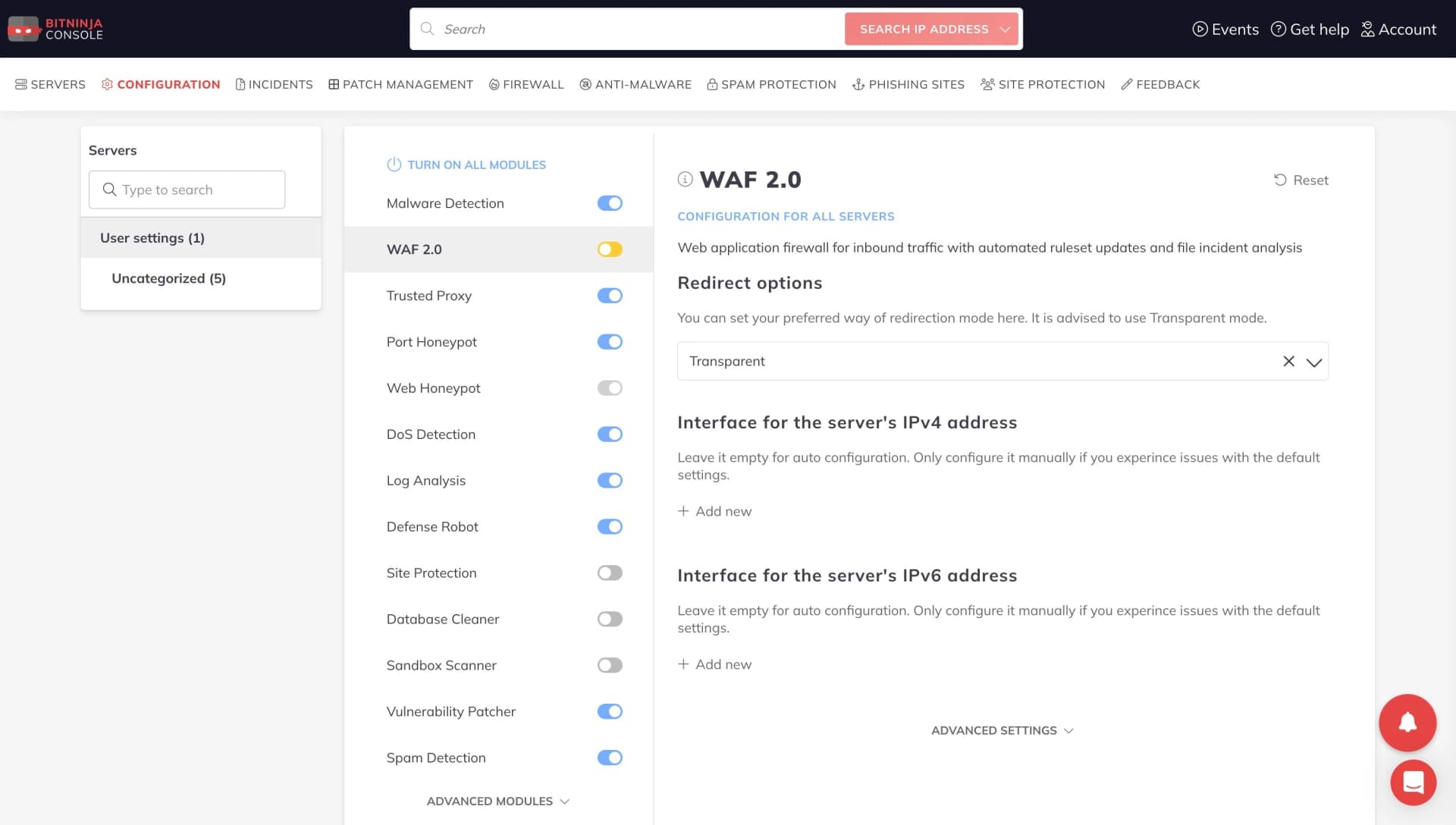This screenshot has height=825, width=1456.
Task: Open the Transparent redirect mode dropdown
Action: coord(1312,361)
